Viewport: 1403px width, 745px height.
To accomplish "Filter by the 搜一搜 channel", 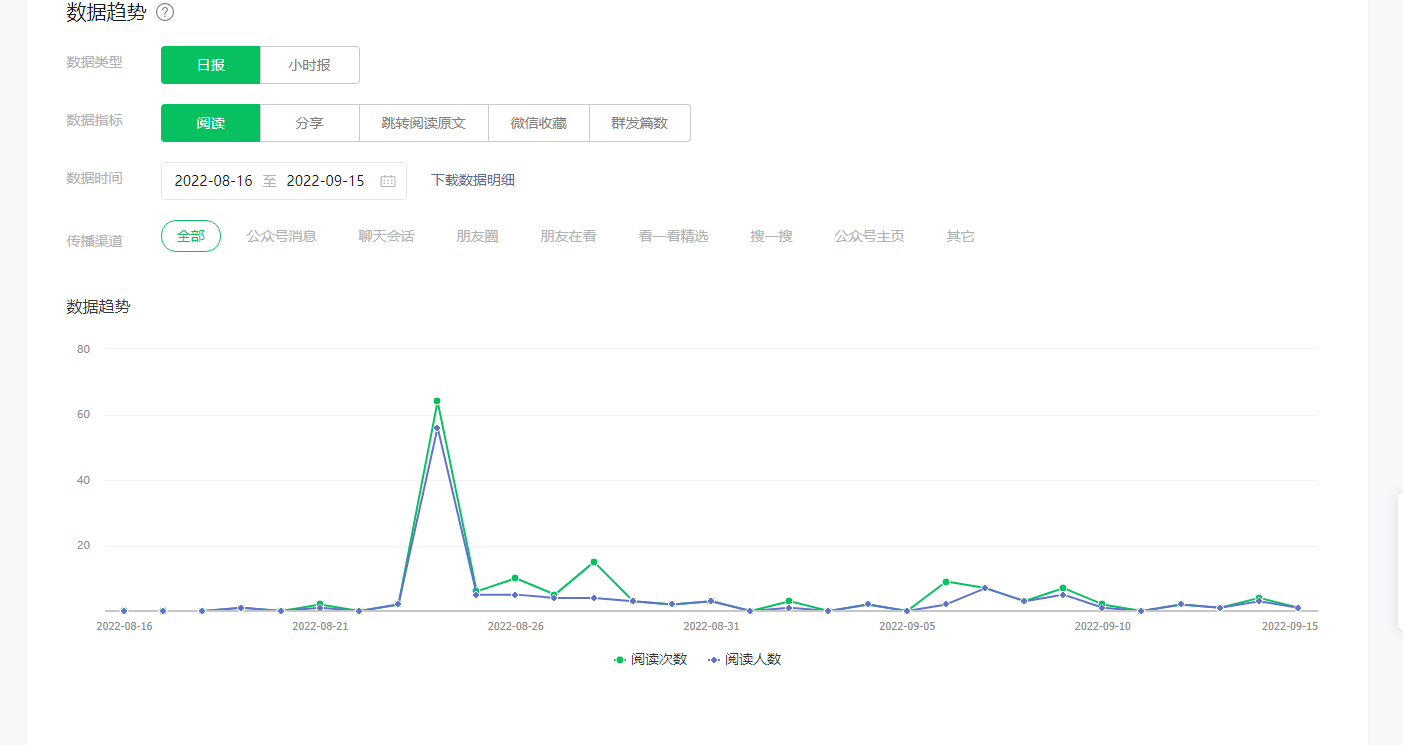I will (x=772, y=236).
